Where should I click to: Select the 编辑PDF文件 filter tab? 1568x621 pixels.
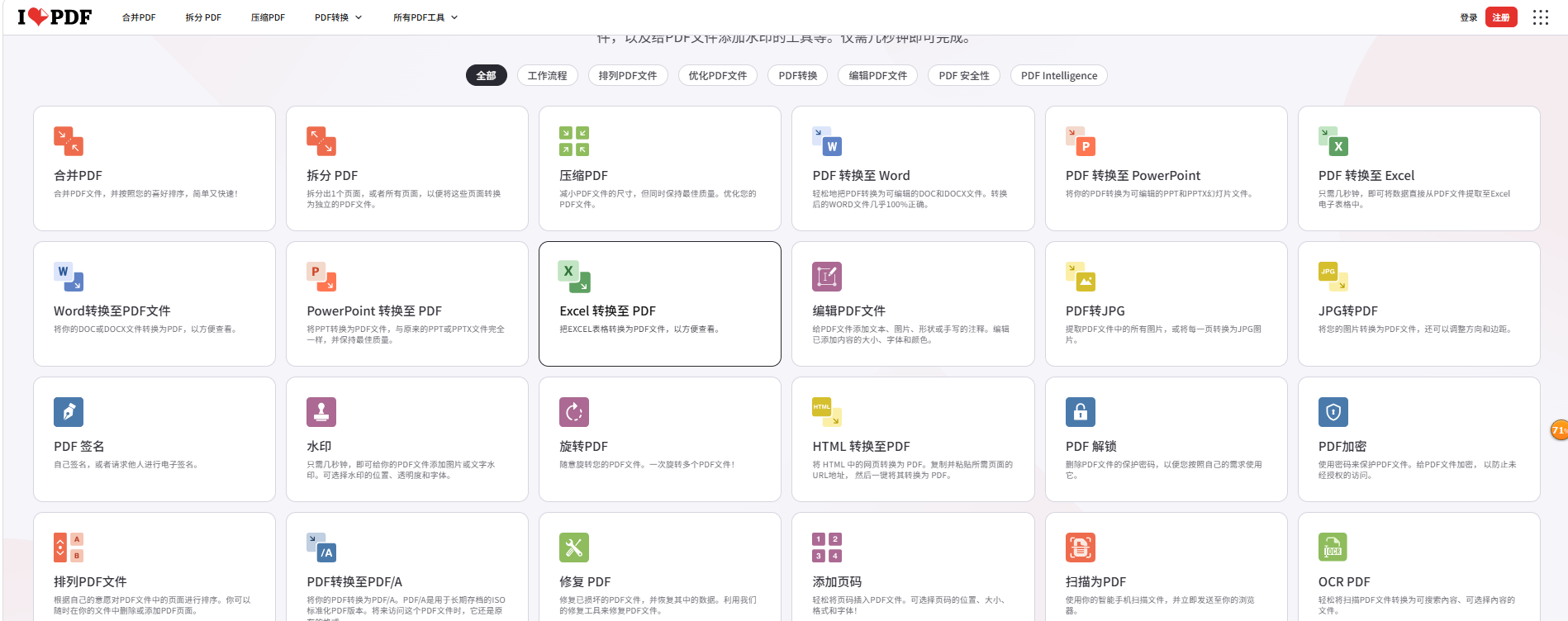(878, 75)
